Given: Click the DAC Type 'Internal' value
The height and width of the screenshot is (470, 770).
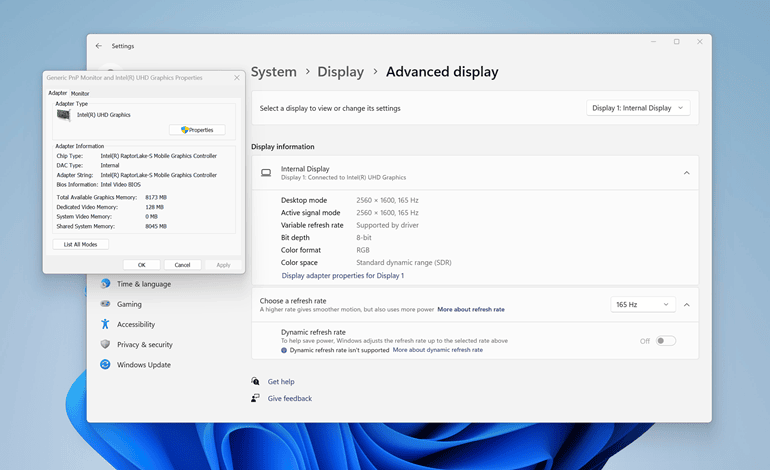Looking at the screenshot, I should pos(110,166).
